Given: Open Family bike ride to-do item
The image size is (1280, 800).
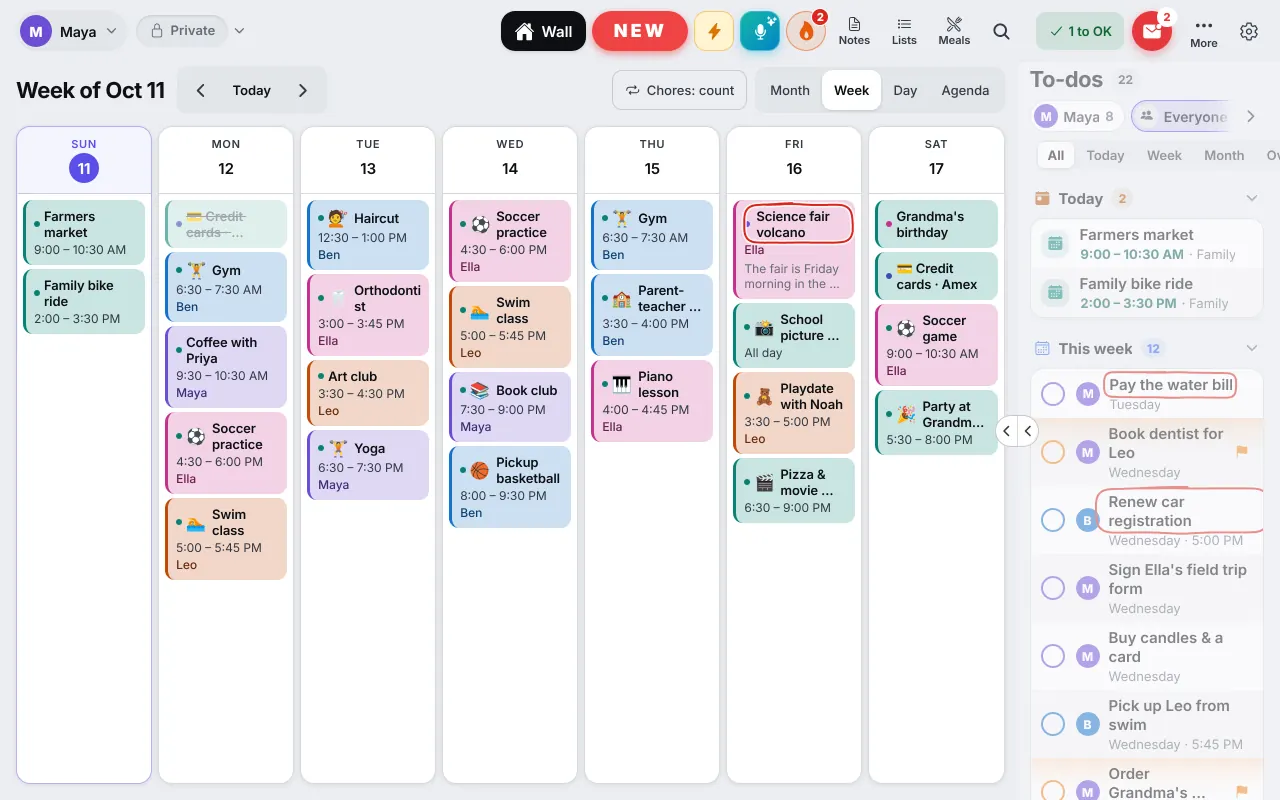Looking at the screenshot, I should tap(1147, 293).
